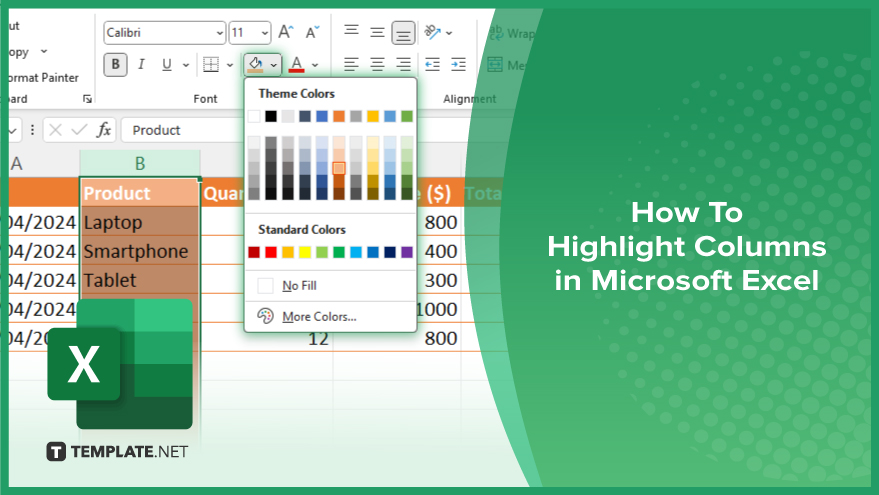Click cell with value 300
The height and width of the screenshot is (495, 879).
point(439,280)
